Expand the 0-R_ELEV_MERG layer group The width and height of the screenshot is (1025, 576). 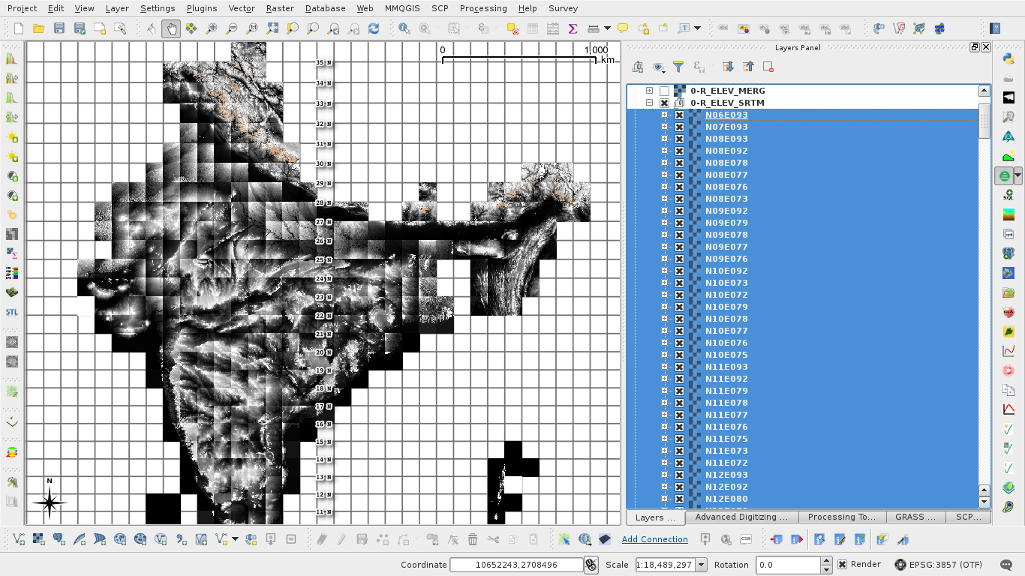649,91
